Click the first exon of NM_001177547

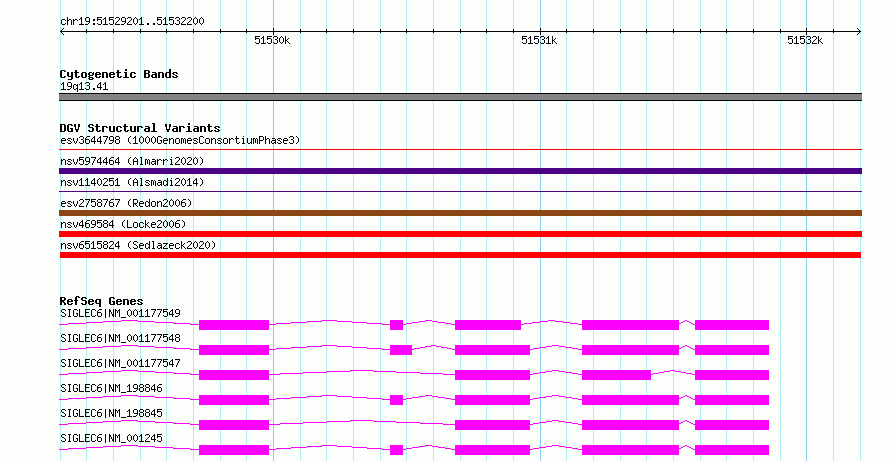click(x=234, y=375)
